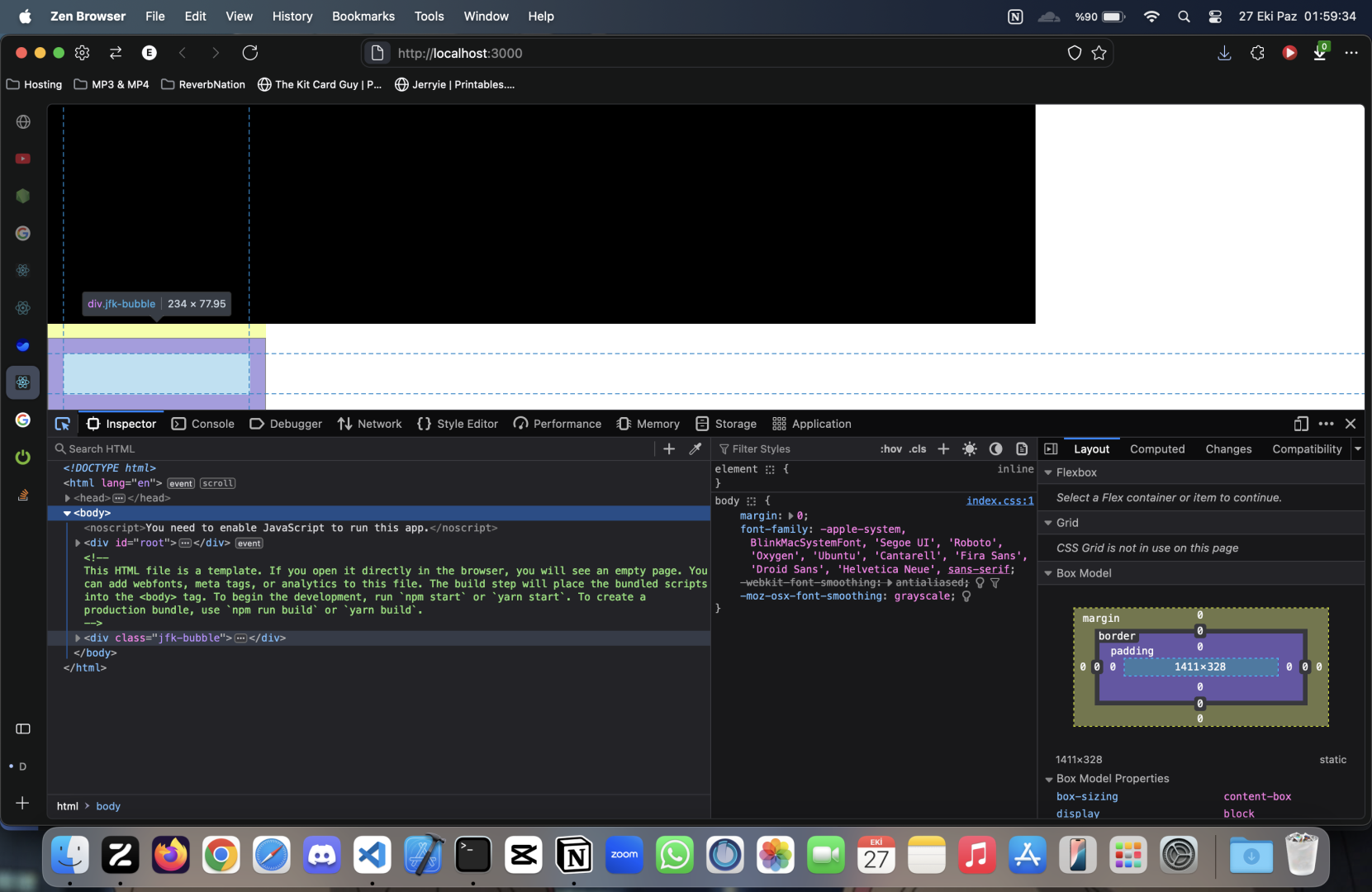This screenshot has width=1372, height=892.
Task: Open the responsive design mode icon
Action: [1301, 424]
